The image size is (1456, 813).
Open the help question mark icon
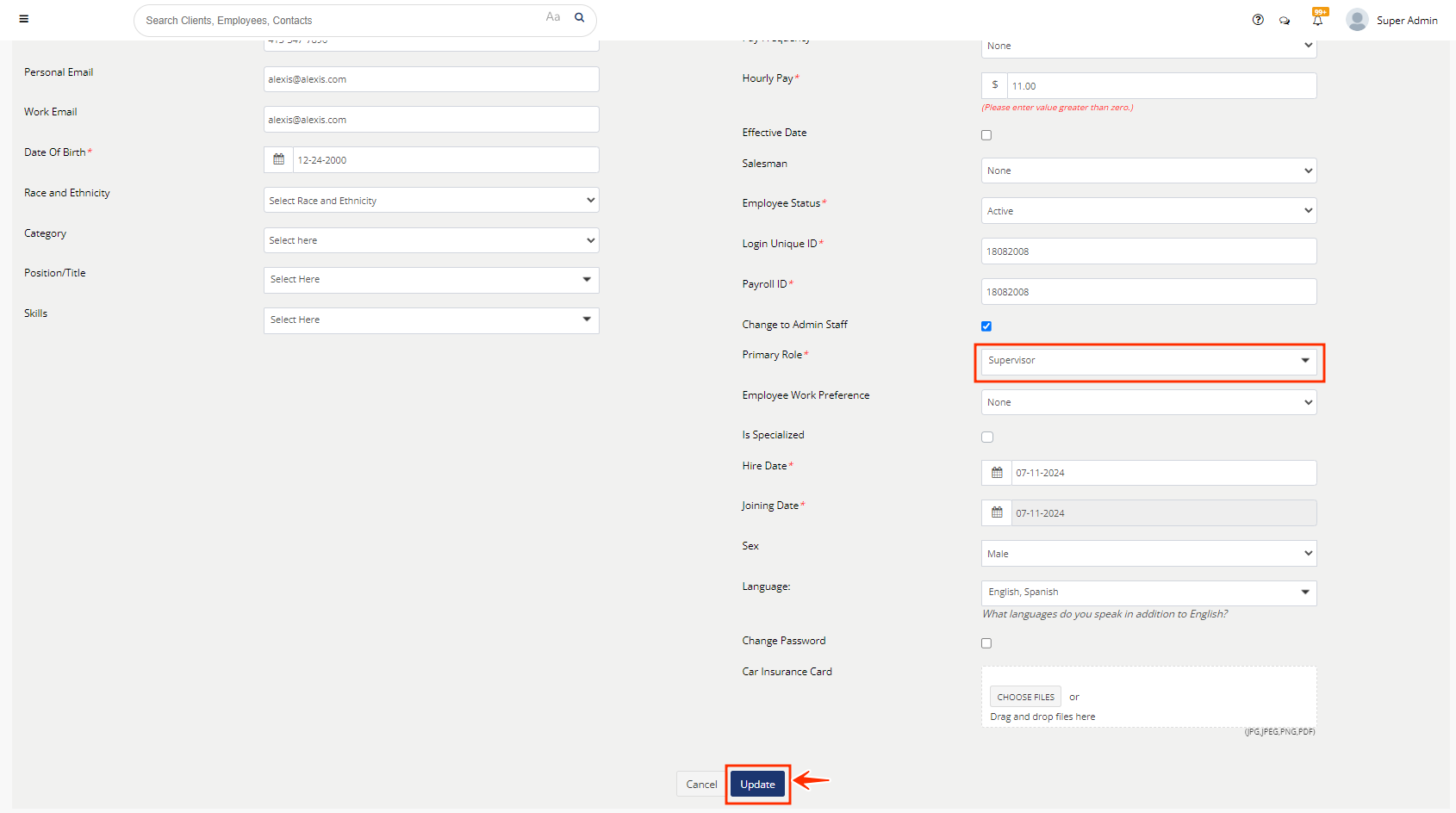click(x=1258, y=20)
